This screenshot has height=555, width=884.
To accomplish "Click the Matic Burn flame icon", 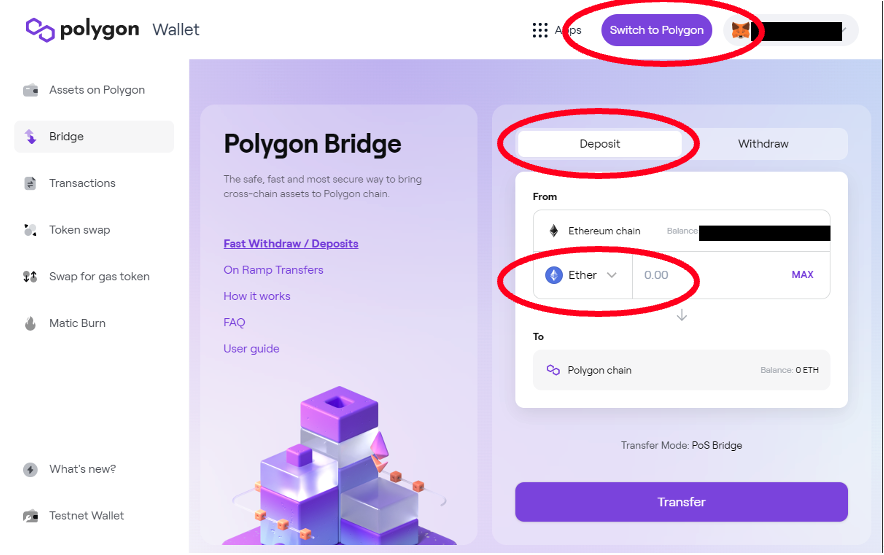I will (x=30, y=324).
